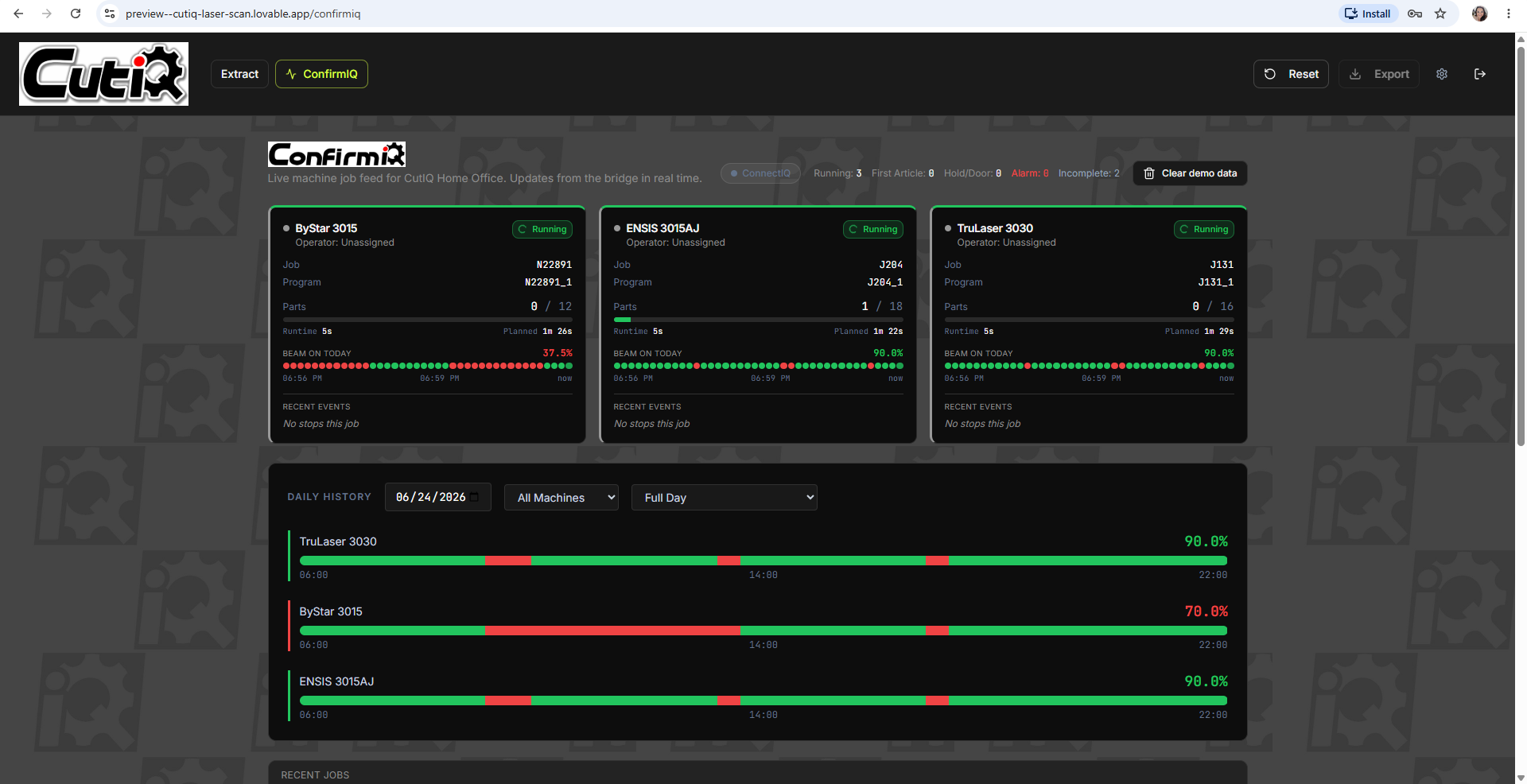Click the ConnectIQ status pill
The height and width of the screenshot is (784, 1527).
pyautogui.click(x=760, y=173)
